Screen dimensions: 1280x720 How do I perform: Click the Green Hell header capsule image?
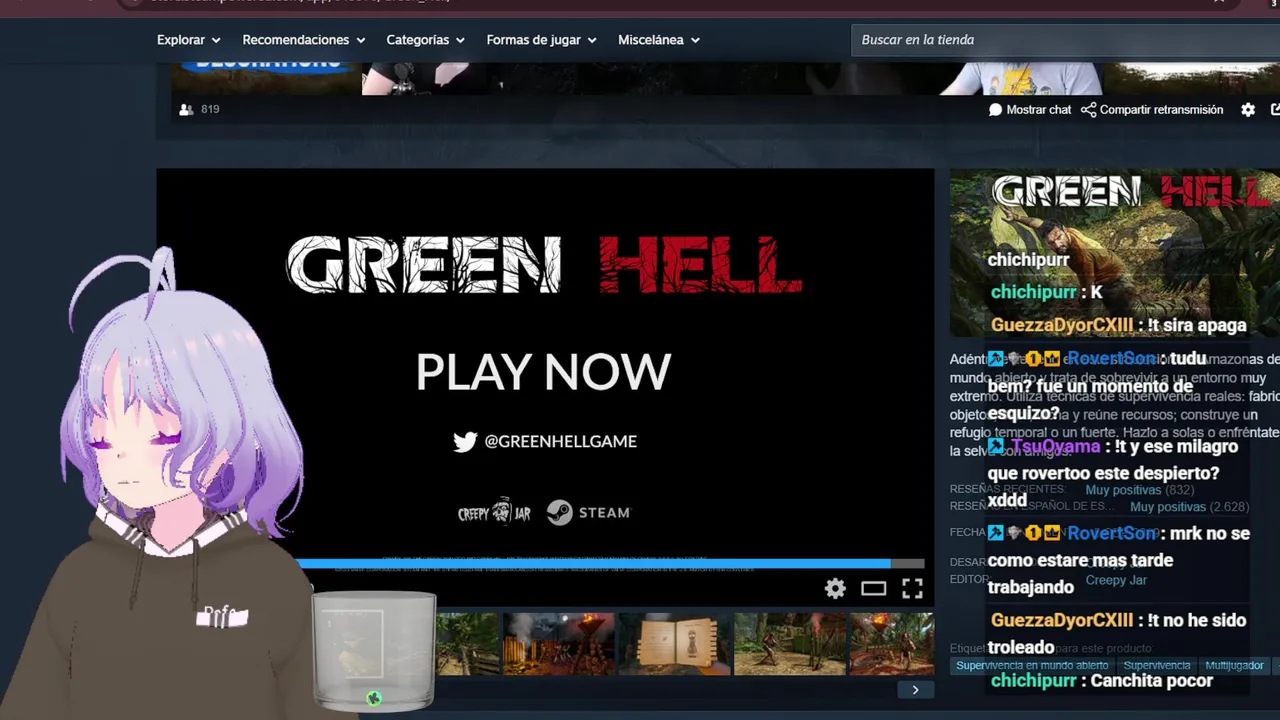tap(1115, 253)
